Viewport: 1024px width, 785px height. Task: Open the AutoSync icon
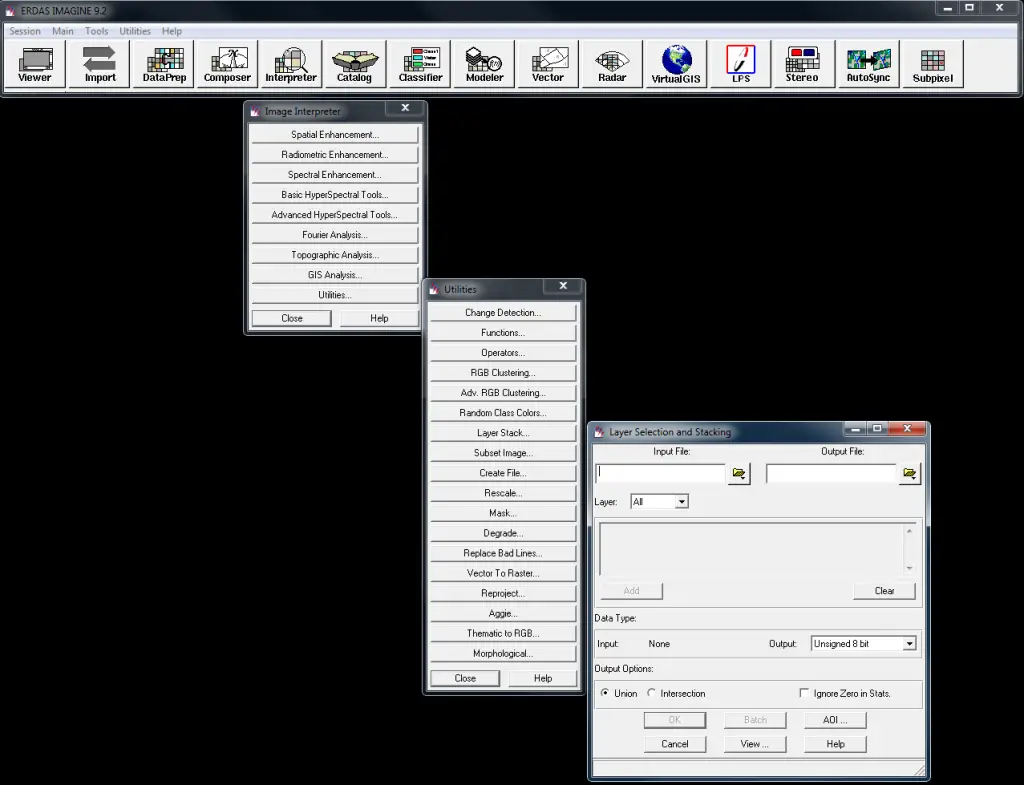(868, 64)
